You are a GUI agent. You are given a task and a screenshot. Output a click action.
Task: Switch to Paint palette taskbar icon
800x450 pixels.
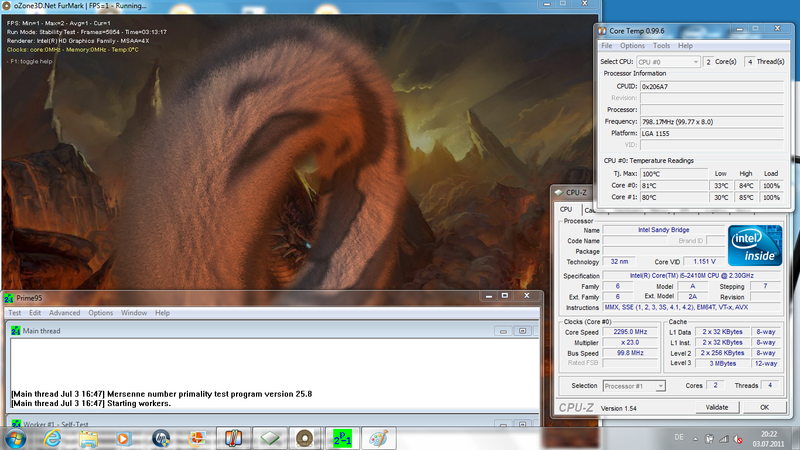378,438
